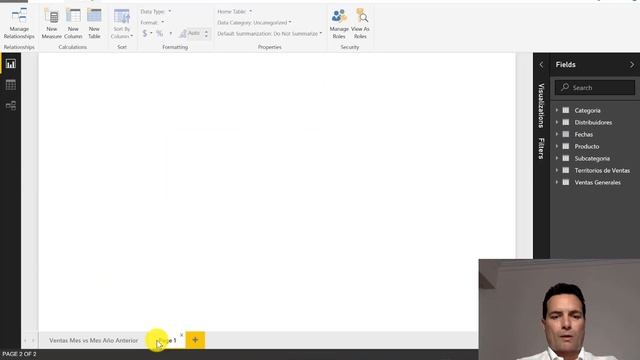The image size is (640, 360).
Task: Switch to Ventas Mes vs Mes Año Anterior page
Action: click(x=93, y=340)
